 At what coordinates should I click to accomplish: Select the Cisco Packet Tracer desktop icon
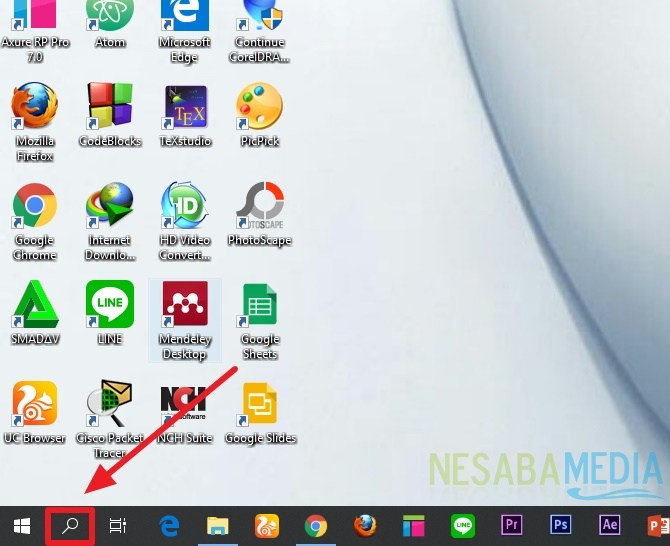pyautogui.click(x=110, y=420)
